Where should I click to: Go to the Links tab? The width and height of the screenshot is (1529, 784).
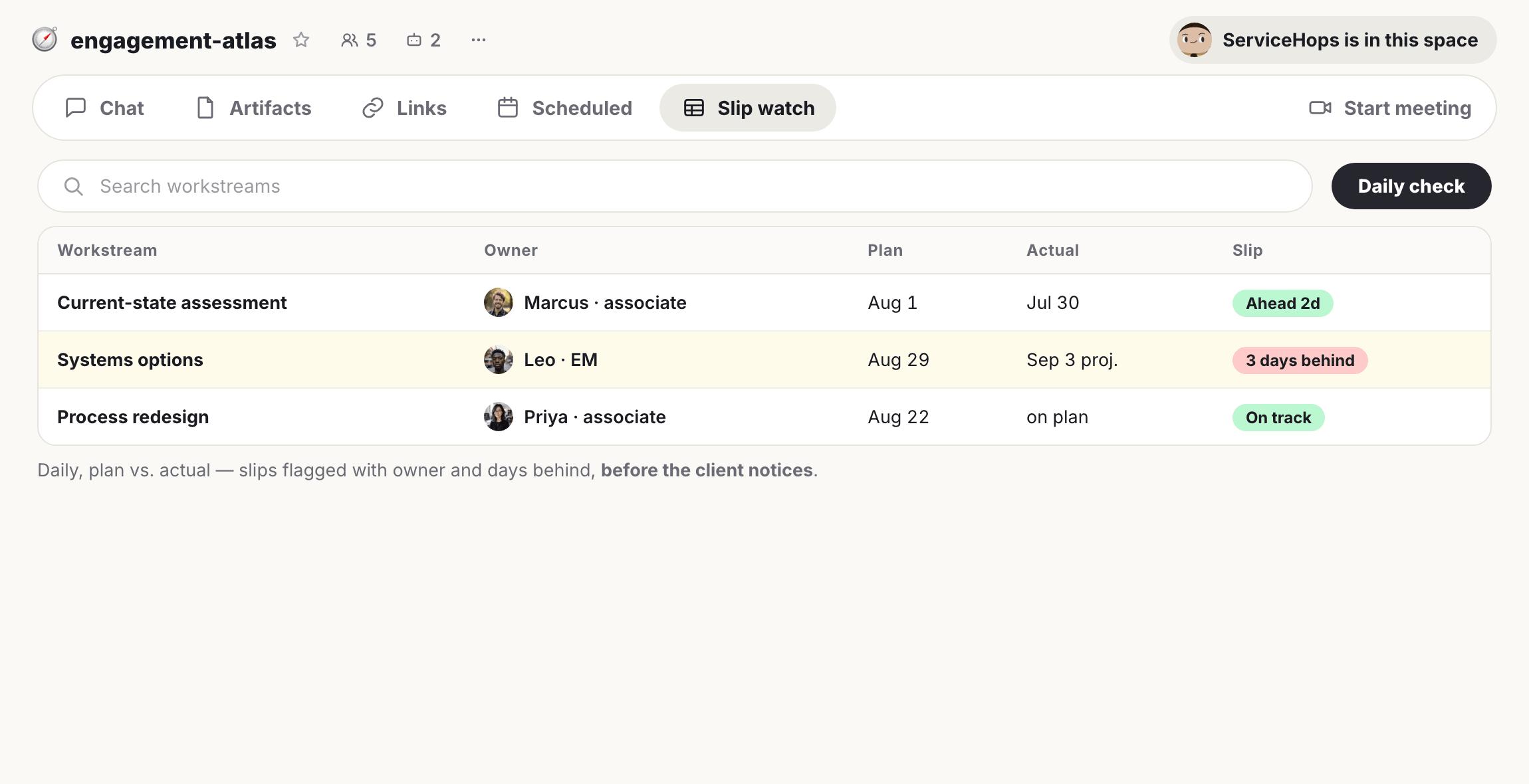[404, 108]
